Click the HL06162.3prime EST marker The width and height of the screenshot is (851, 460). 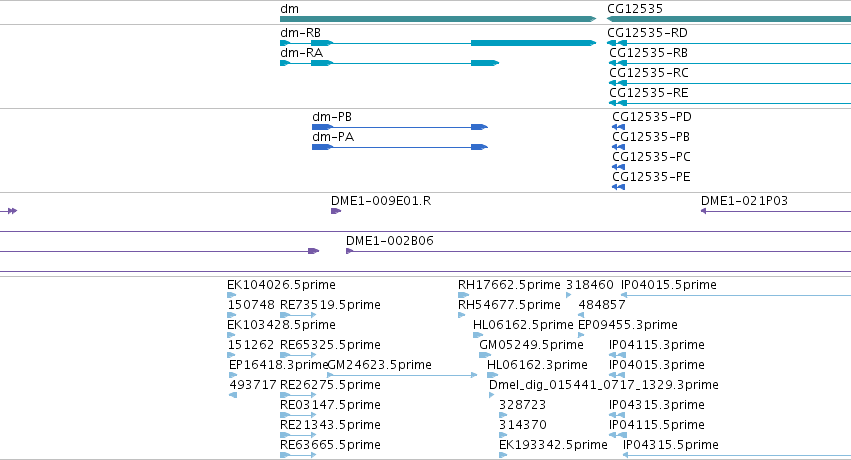coord(492,375)
